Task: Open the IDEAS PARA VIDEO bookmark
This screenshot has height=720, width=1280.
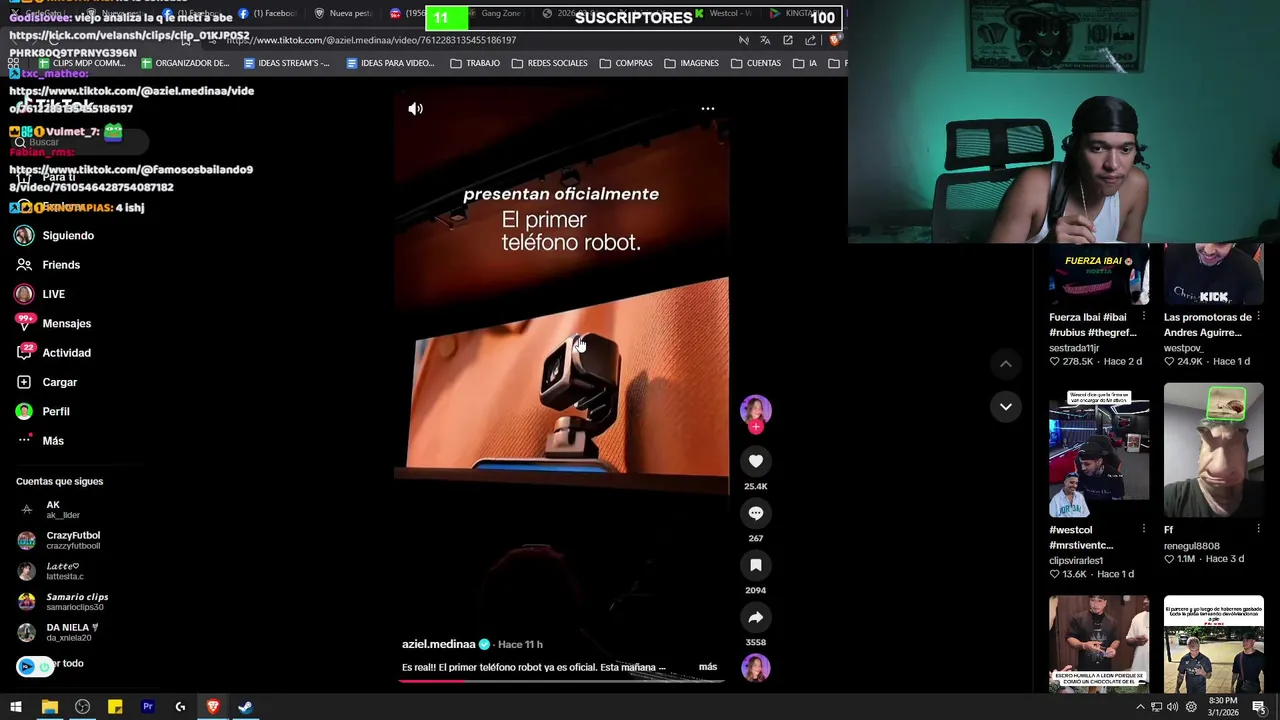Action: [x=390, y=63]
